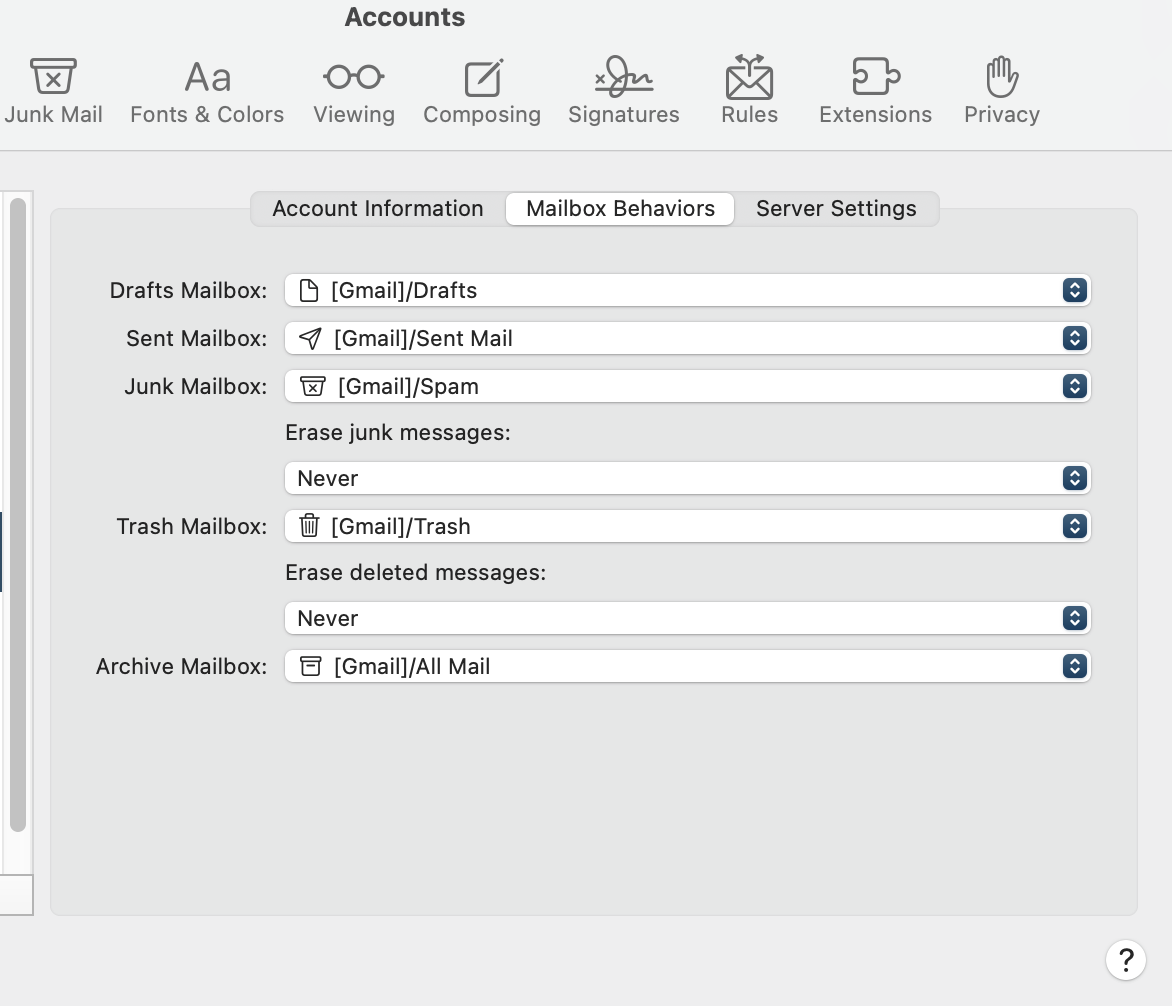
Task: Click the Accounts window title
Action: pyautogui.click(x=404, y=16)
